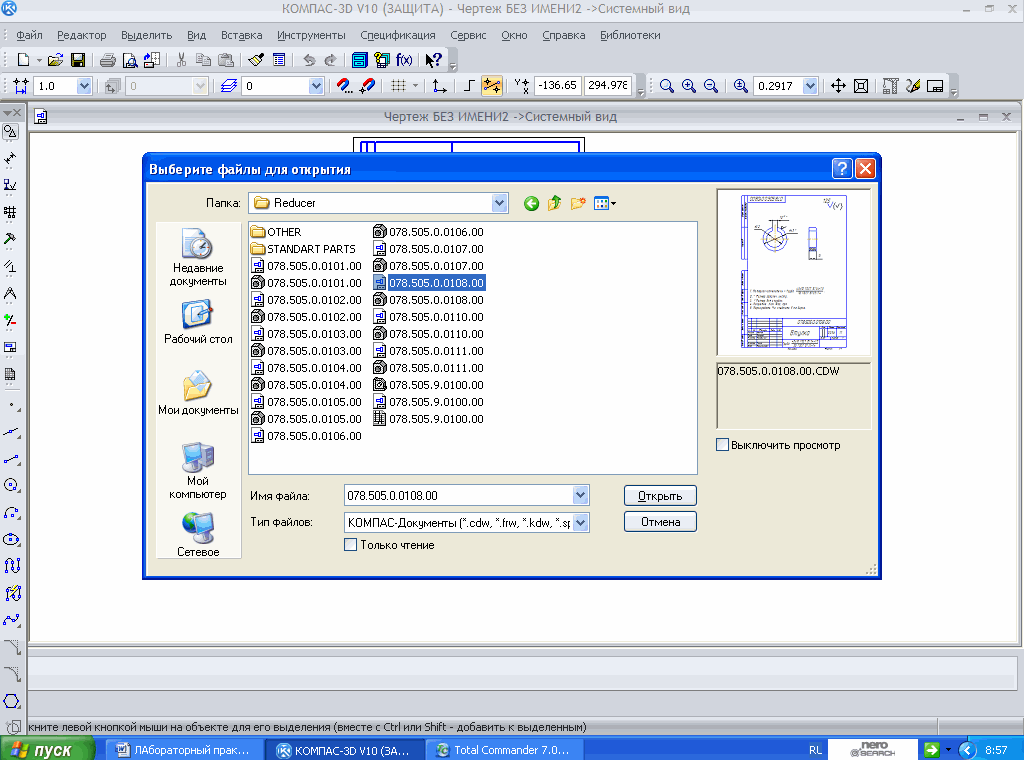The image size is (1024, 760).
Task: Click the Go back green arrow icon
Action: tap(532, 203)
